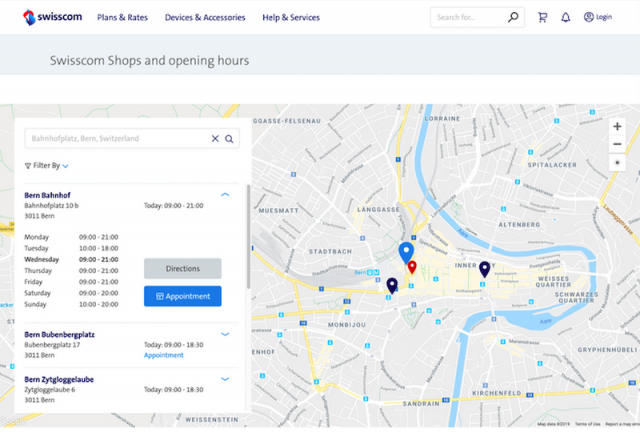Collapse the Bern Bahnhof details
The image size is (640, 433).
(x=225, y=194)
